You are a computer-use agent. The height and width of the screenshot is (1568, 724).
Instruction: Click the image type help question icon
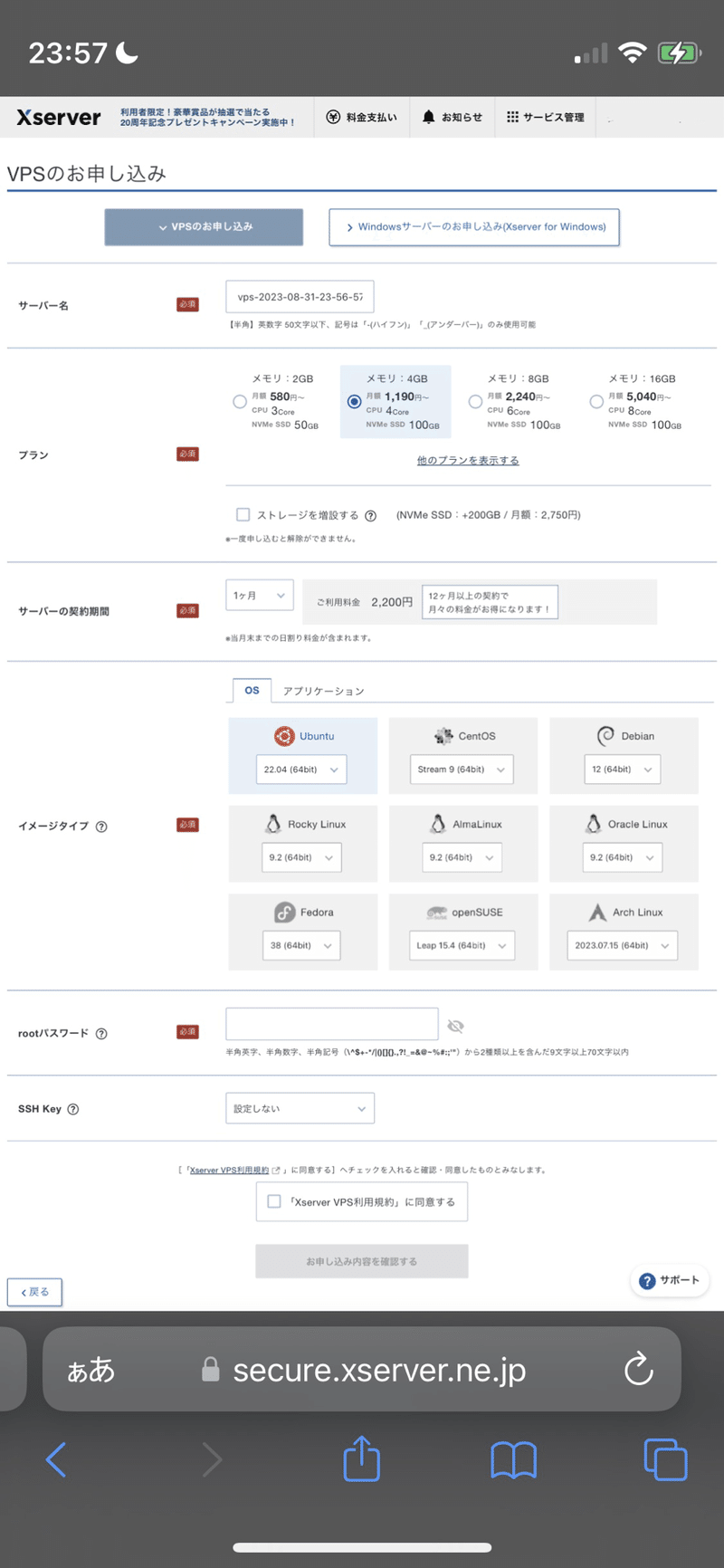point(101,826)
